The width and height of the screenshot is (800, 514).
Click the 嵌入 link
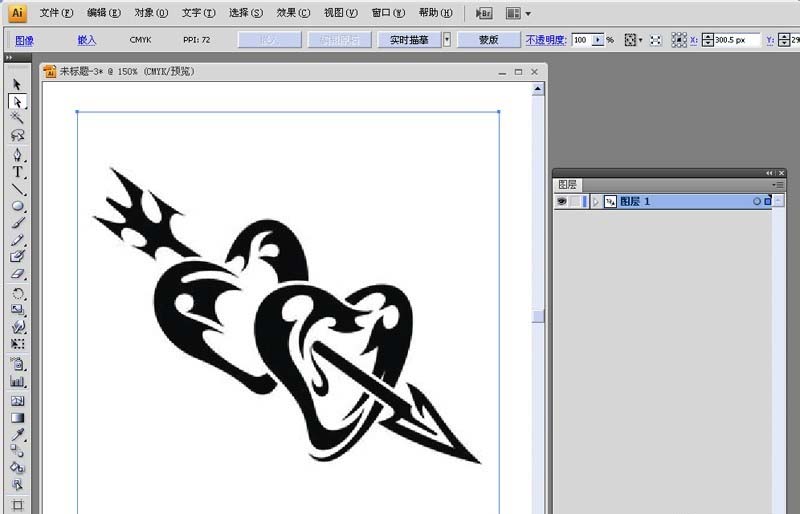click(87, 40)
